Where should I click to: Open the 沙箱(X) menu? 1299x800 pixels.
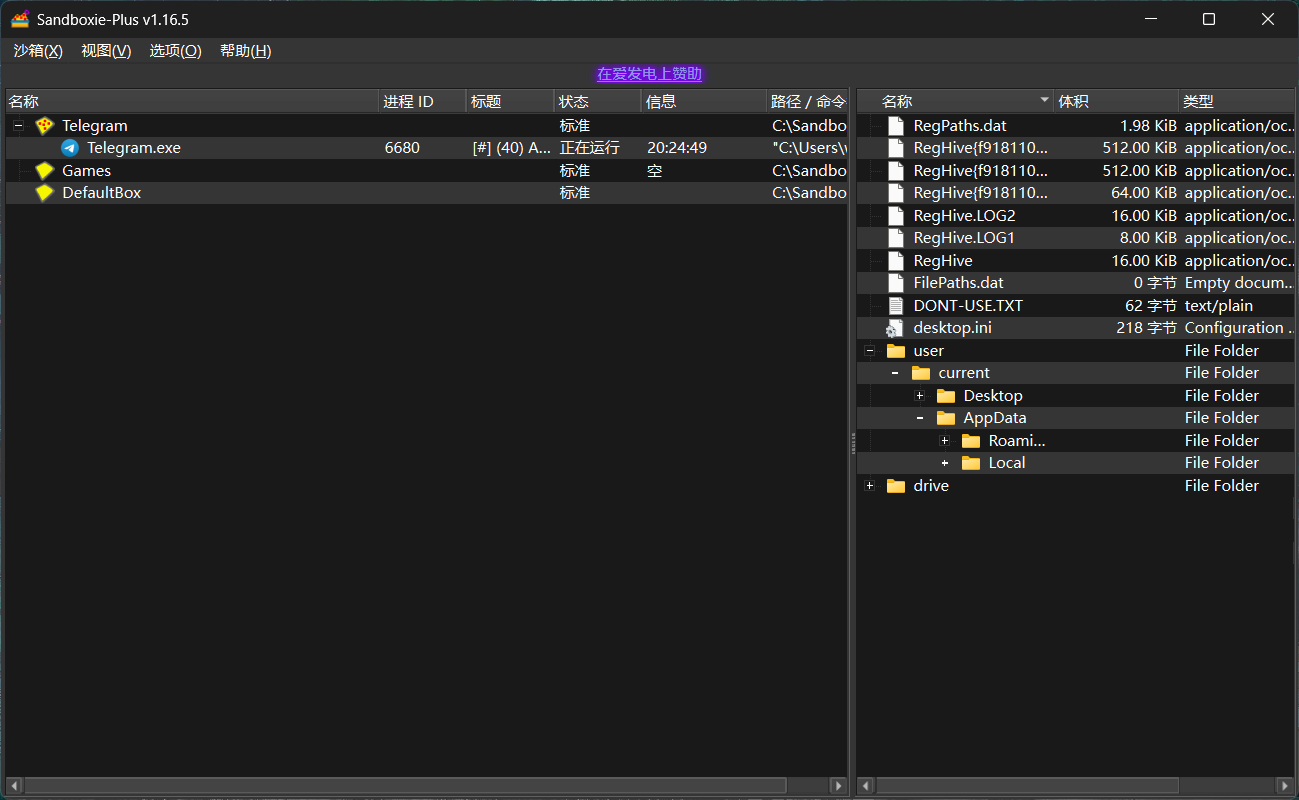[x=38, y=51]
